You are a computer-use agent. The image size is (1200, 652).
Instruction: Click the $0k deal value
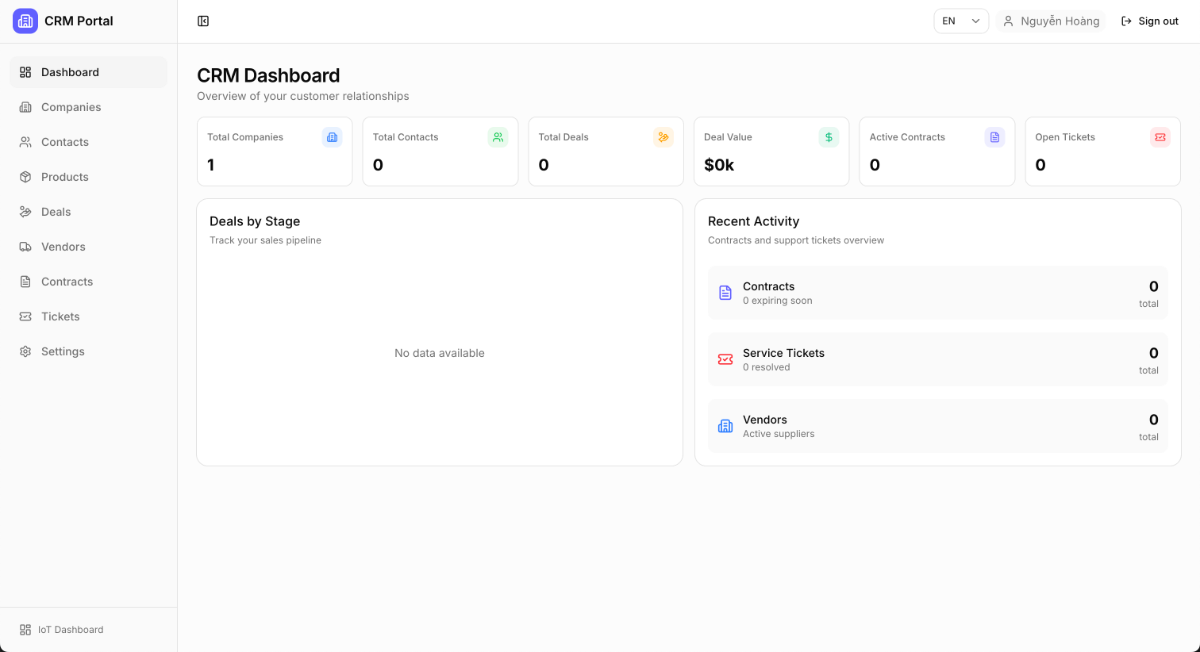[719, 165]
